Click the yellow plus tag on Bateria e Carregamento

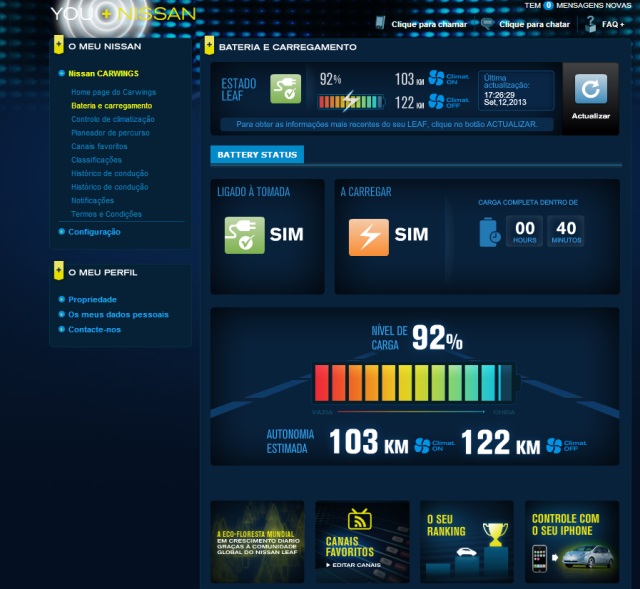209,46
